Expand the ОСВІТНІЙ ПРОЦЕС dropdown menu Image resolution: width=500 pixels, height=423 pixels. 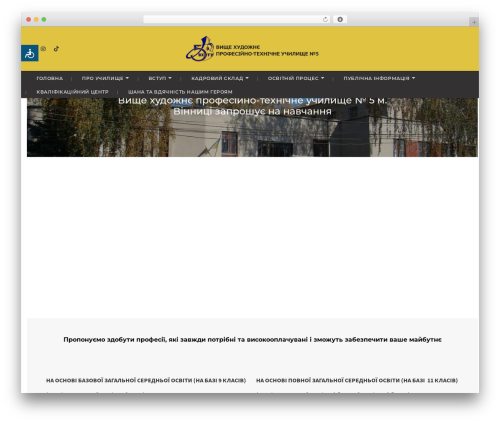[296, 78]
